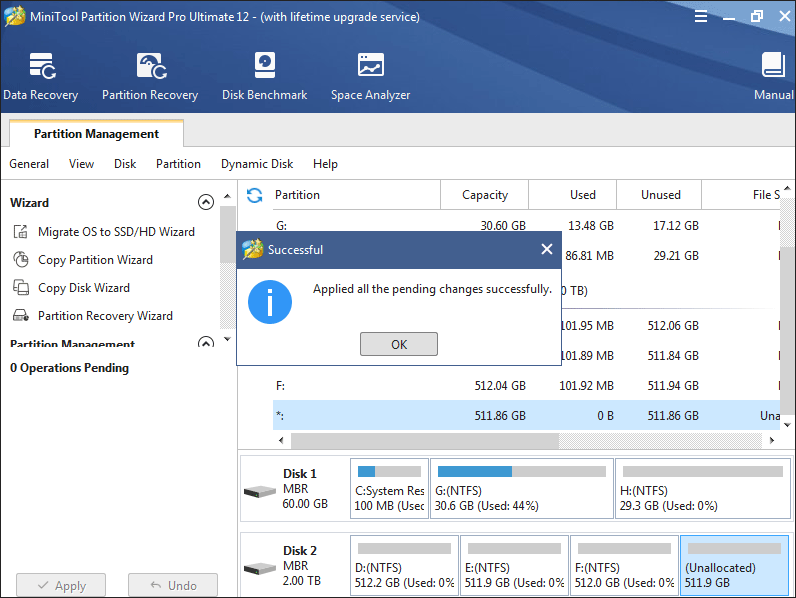Sort by the Unused column header
The width and height of the screenshot is (796, 598).
point(659,195)
